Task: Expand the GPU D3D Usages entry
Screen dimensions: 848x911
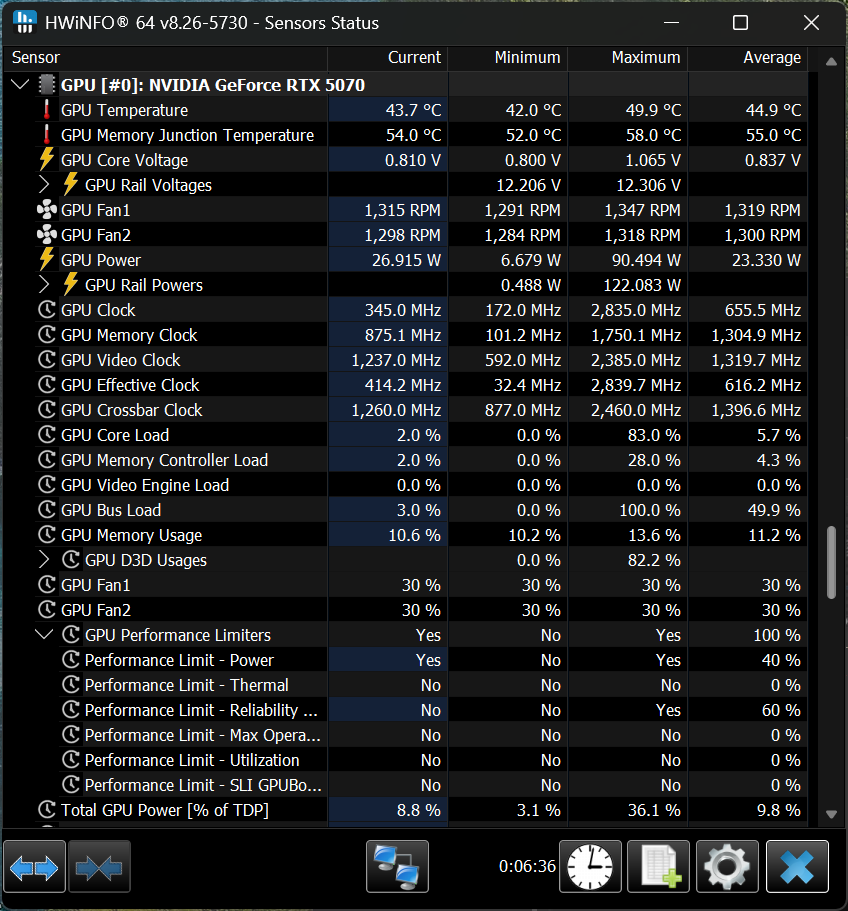Action: tap(44, 560)
